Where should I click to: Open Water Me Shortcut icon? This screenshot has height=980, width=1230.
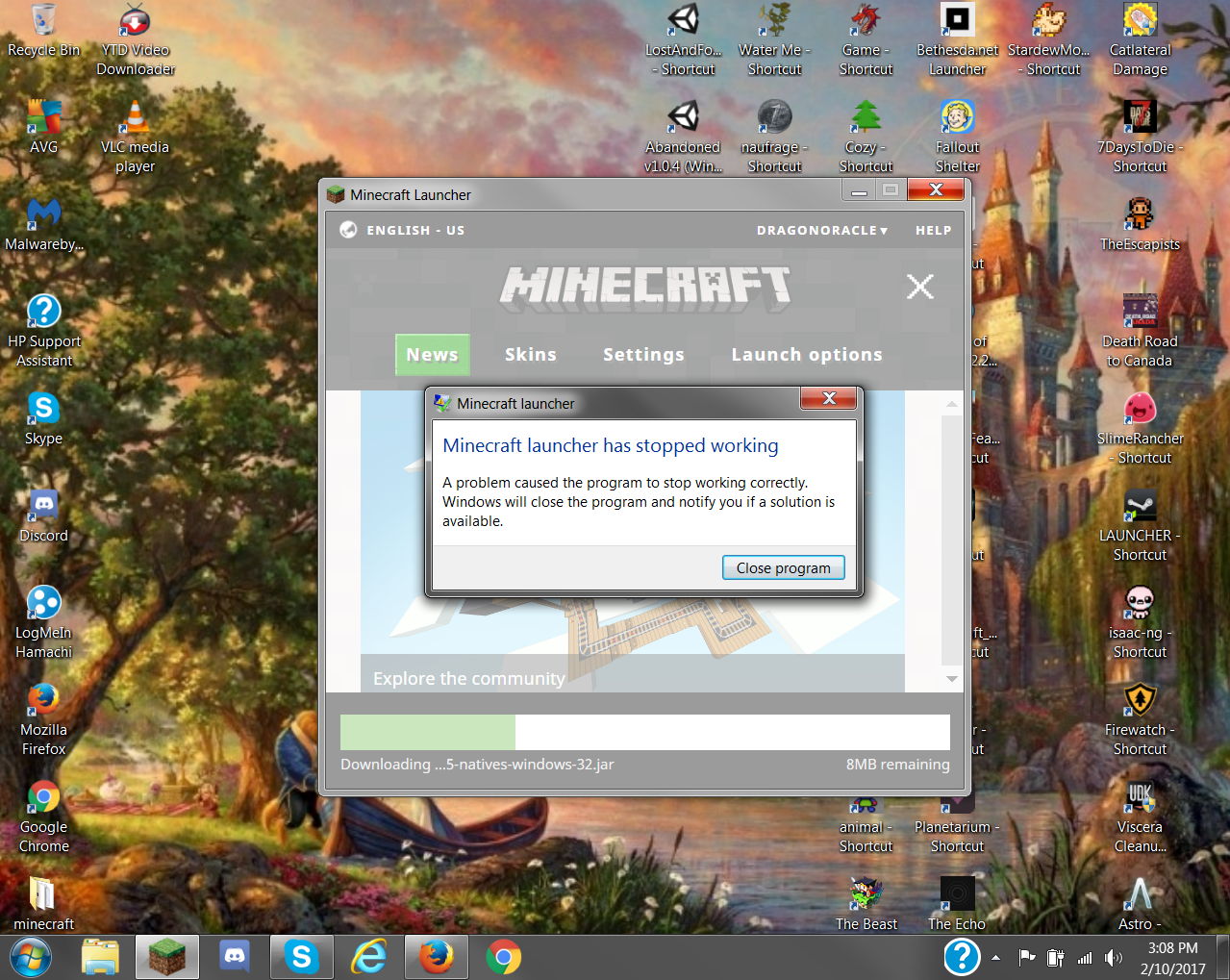click(774, 40)
